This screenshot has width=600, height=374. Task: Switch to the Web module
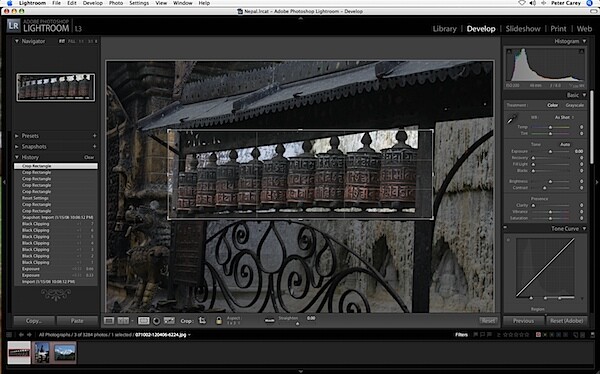(584, 29)
